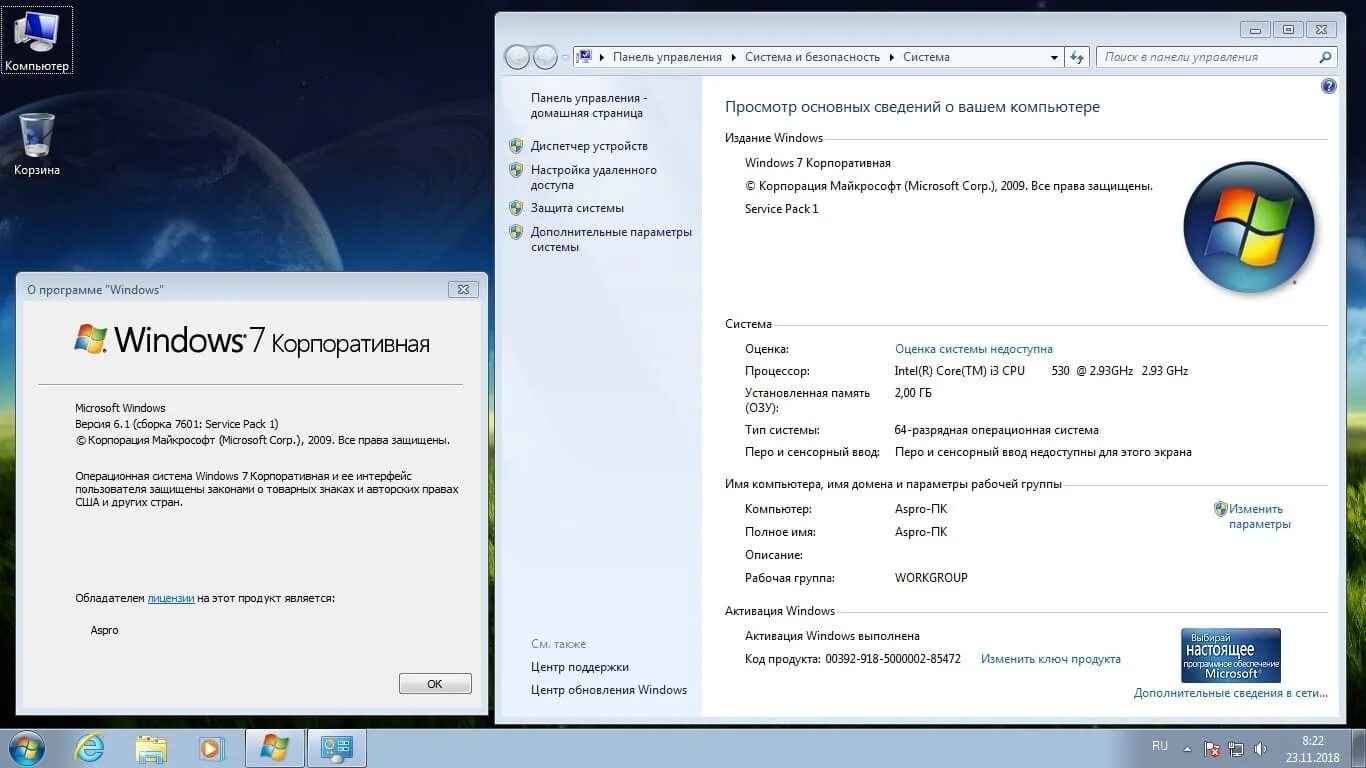Click Система breadcrumb segment
Viewport: 1366px width, 768px height.
pos(926,57)
